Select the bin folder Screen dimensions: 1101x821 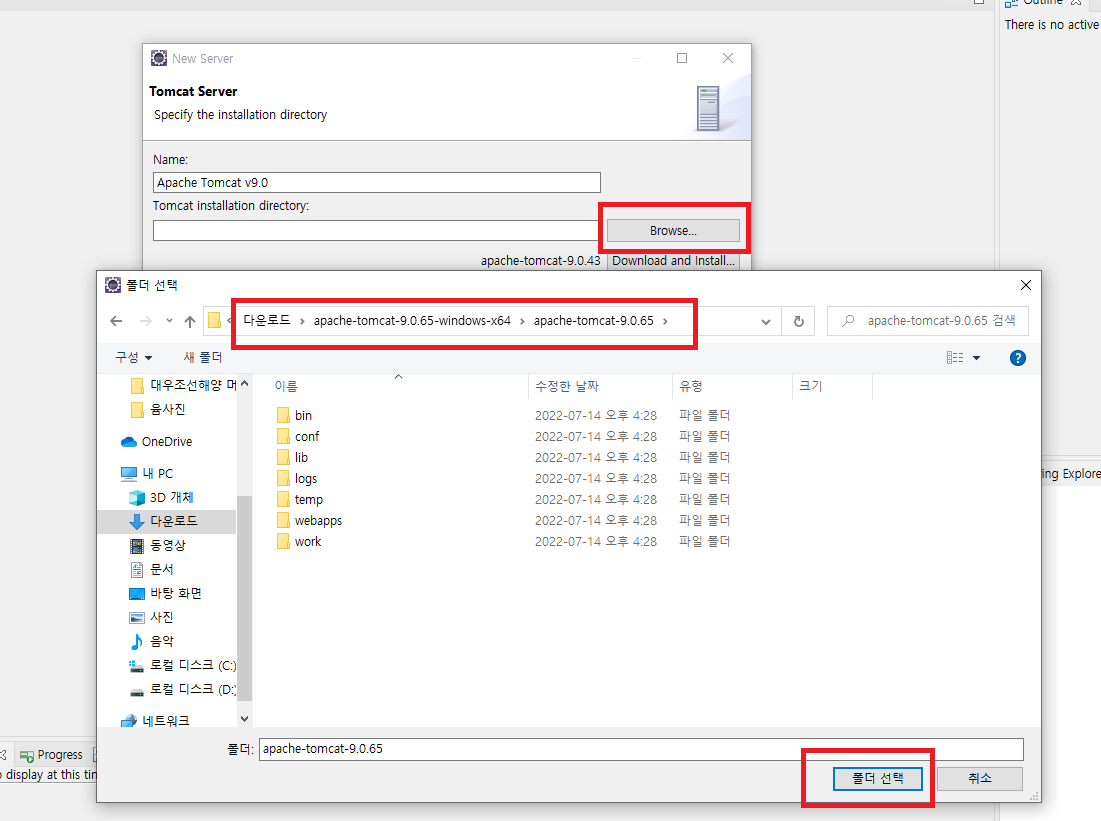click(303, 415)
